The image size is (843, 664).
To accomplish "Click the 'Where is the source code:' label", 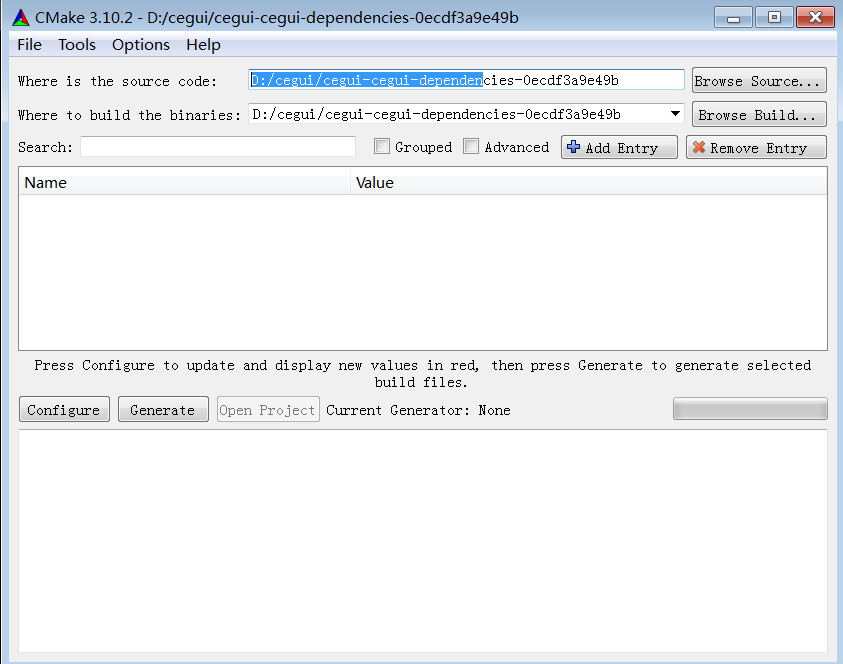I will [117, 81].
